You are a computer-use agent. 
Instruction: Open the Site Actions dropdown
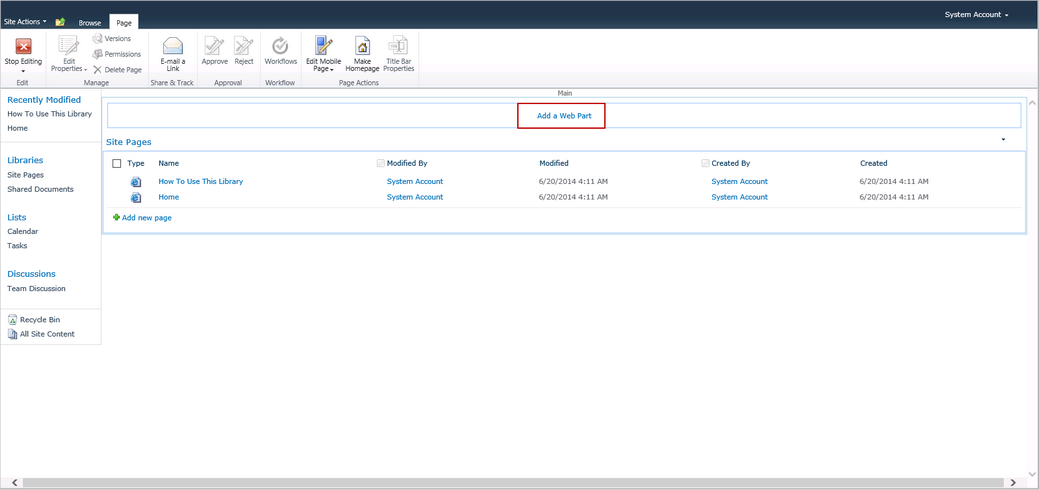(26, 22)
